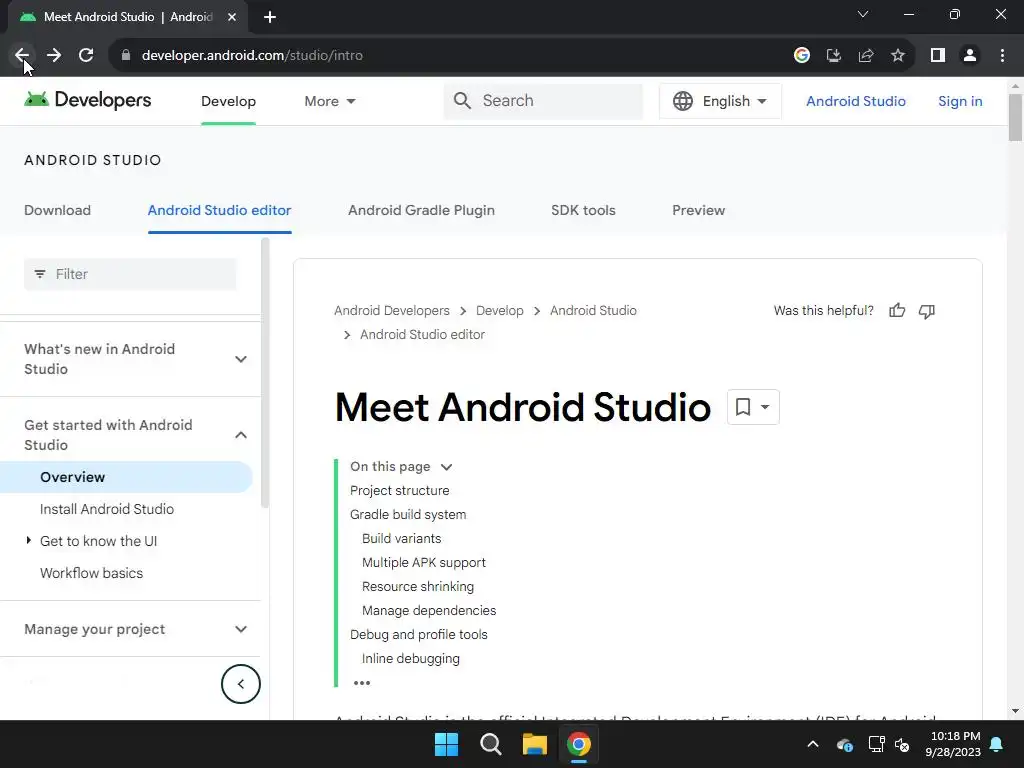
Task: Open the browser side panel icon
Action: (x=938, y=56)
